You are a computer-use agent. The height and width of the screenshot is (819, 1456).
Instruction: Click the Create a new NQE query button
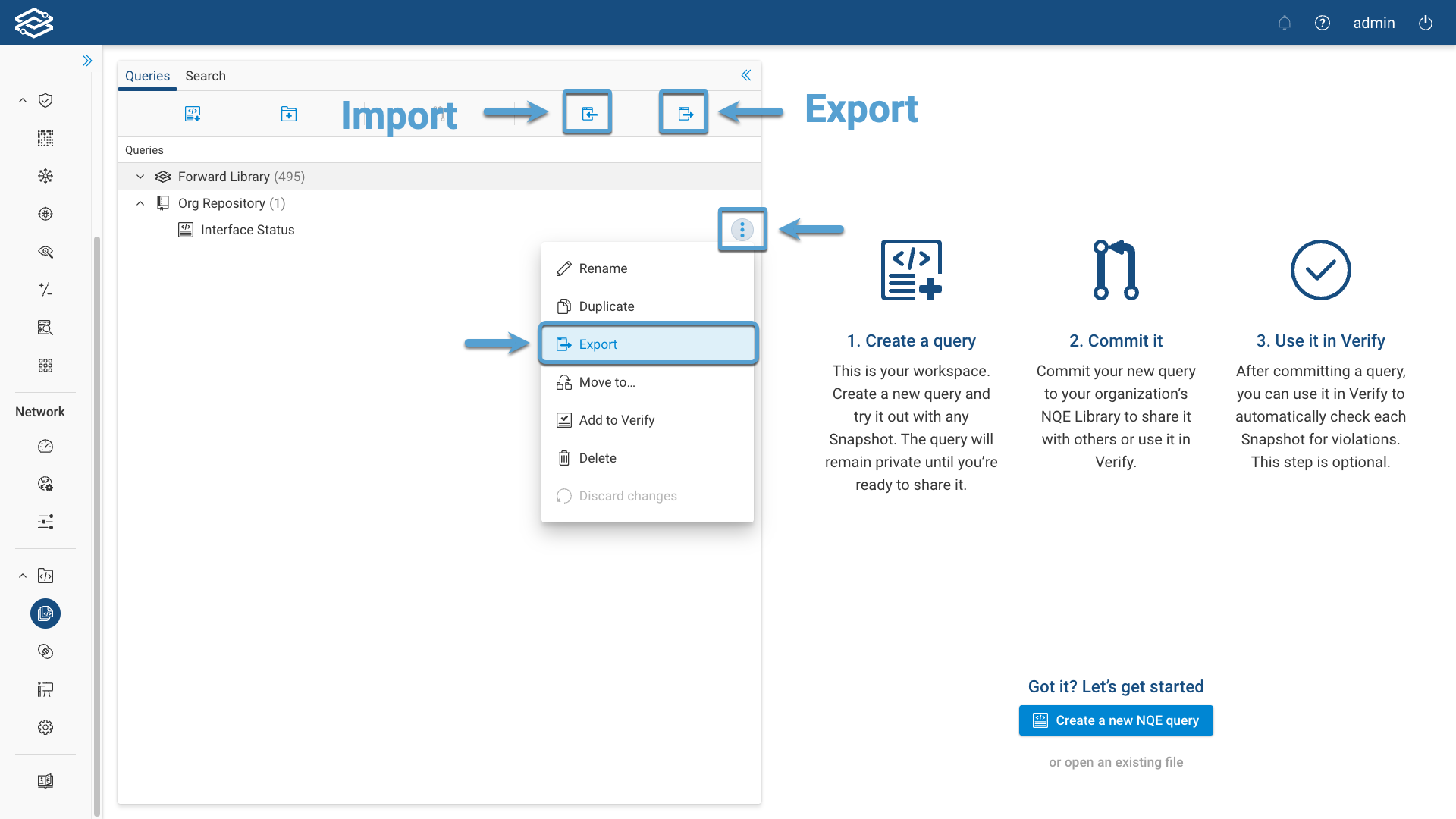point(1116,720)
